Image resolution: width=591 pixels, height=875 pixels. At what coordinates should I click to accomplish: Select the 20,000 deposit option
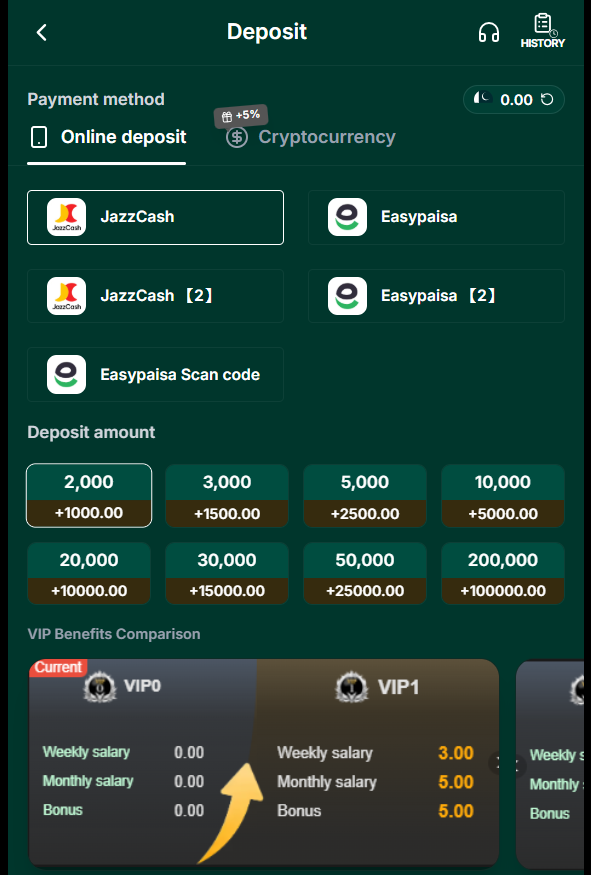click(x=89, y=573)
